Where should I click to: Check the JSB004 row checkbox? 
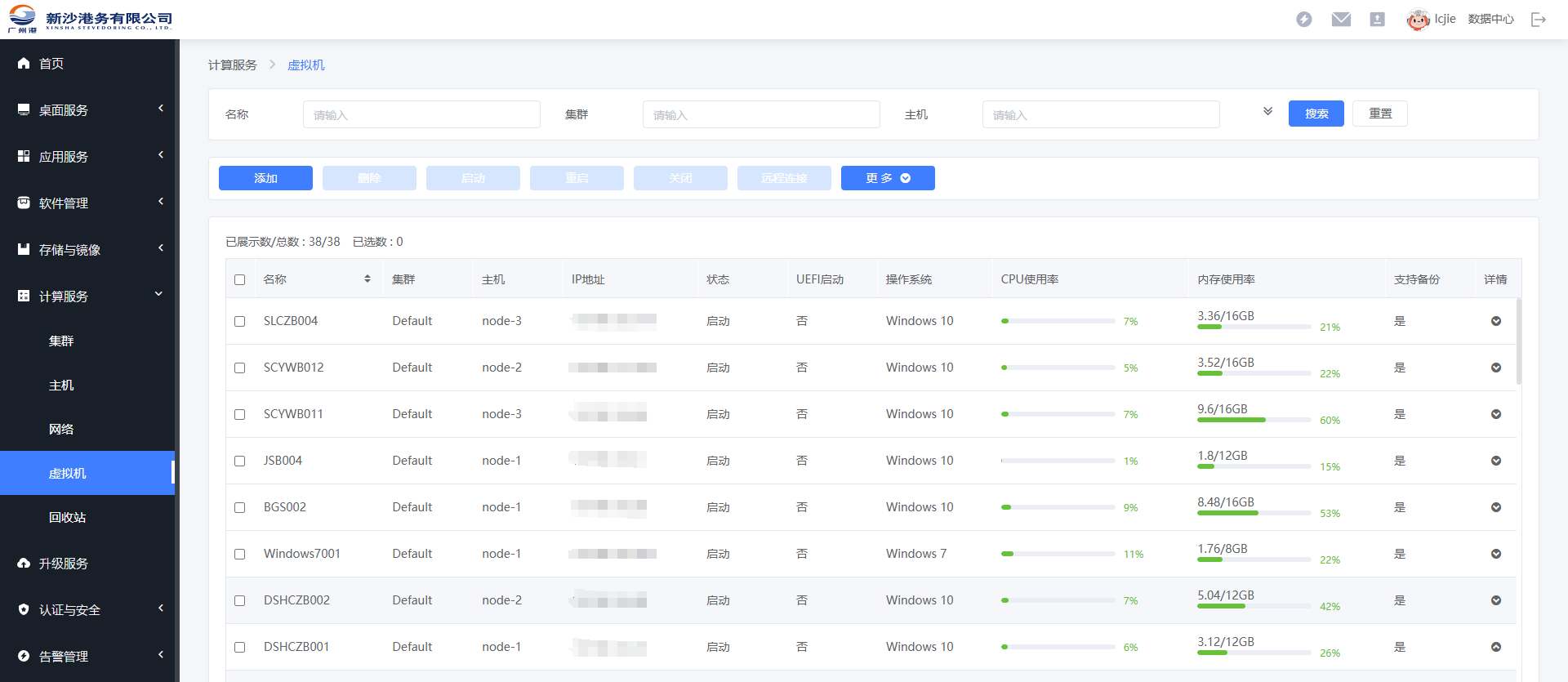click(x=239, y=461)
